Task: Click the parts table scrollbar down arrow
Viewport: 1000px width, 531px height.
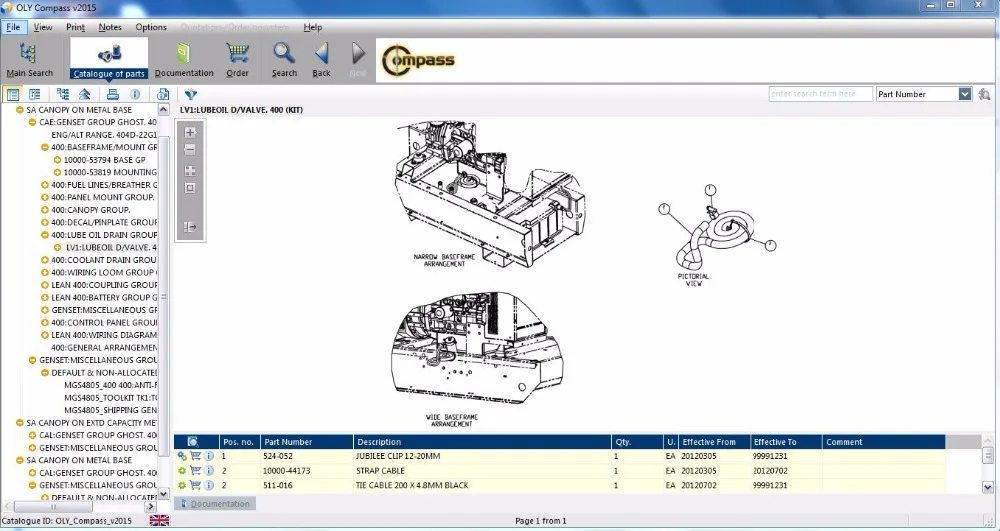Action: [x=988, y=488]
